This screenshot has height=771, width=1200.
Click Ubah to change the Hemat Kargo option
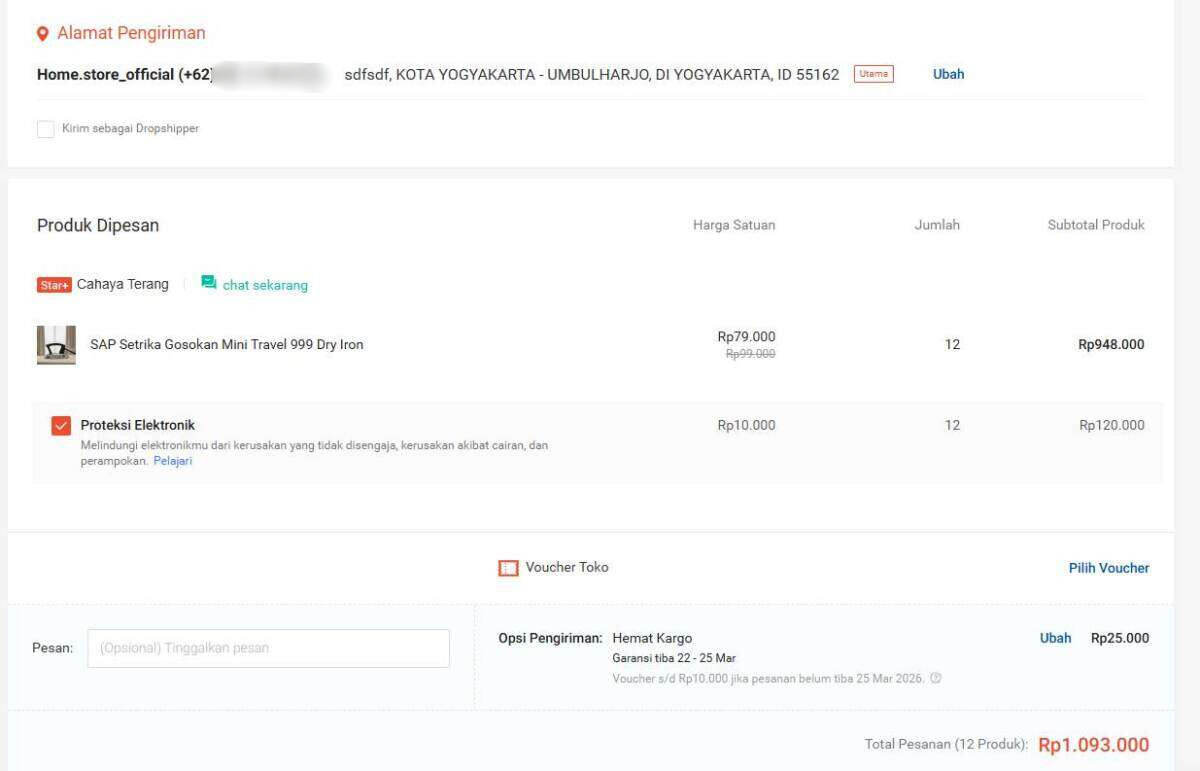1055,638
